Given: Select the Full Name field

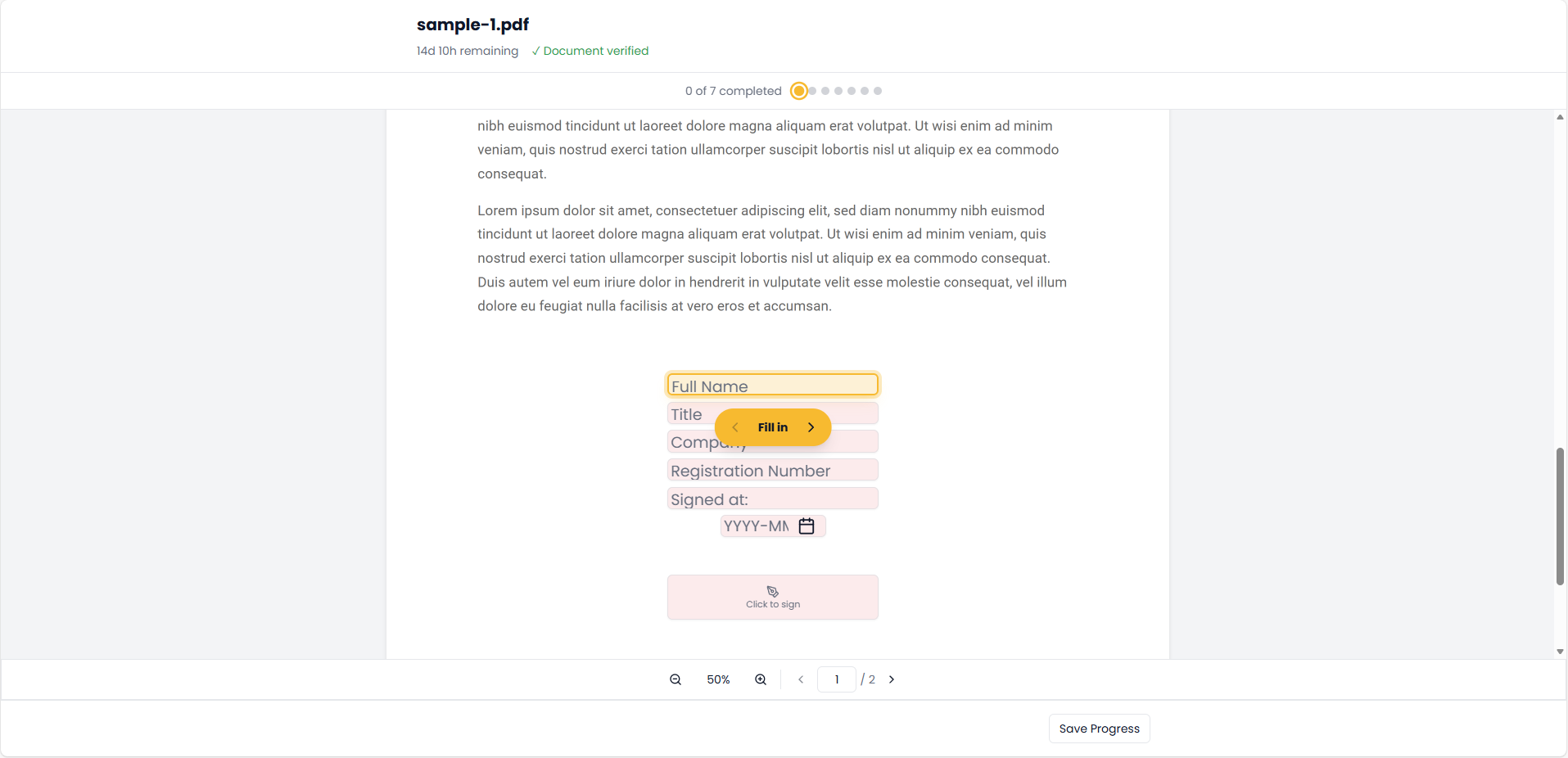Looking at the screenshot, I should tap(772, 384).
